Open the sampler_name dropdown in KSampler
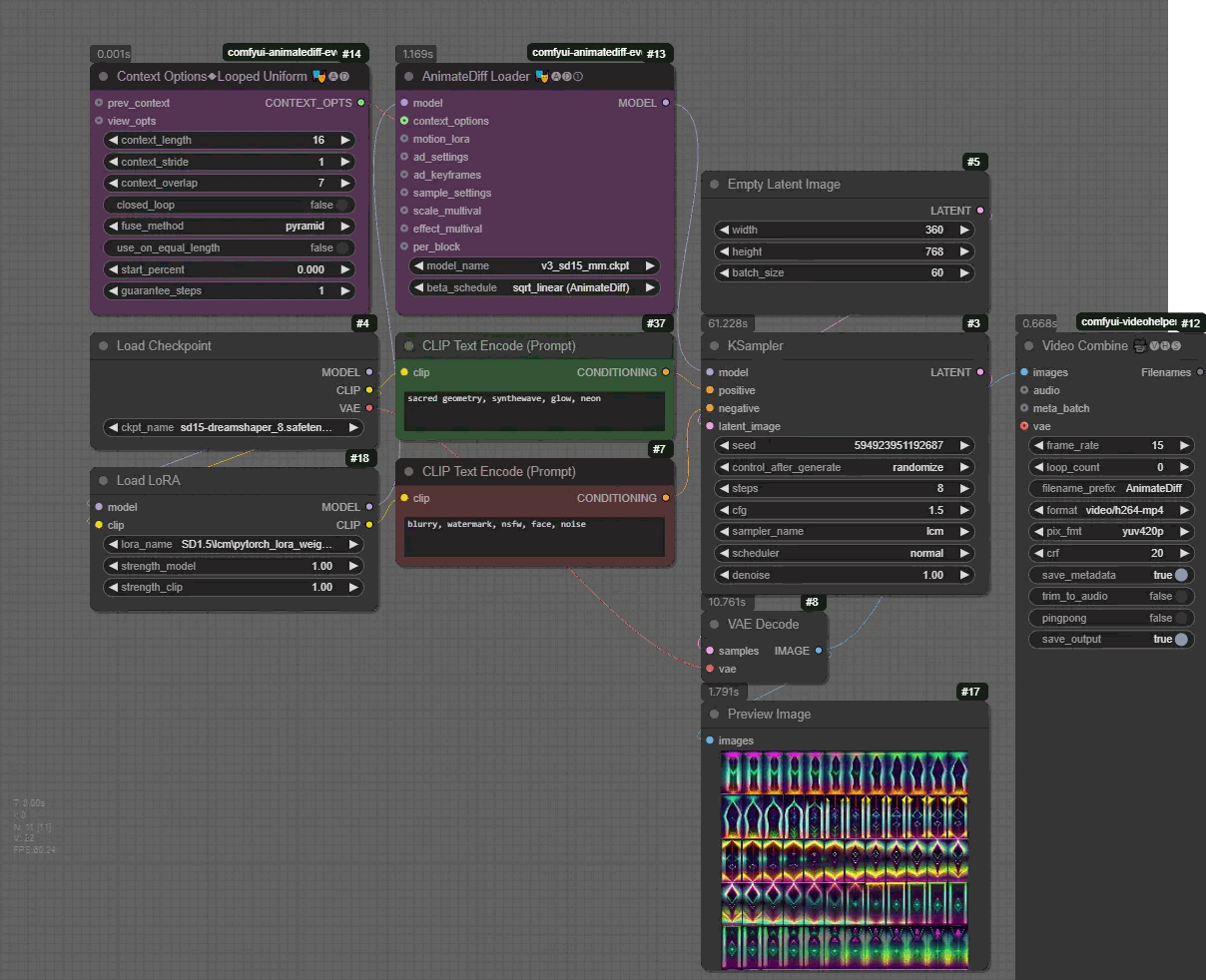 click(x=844, y=532)
